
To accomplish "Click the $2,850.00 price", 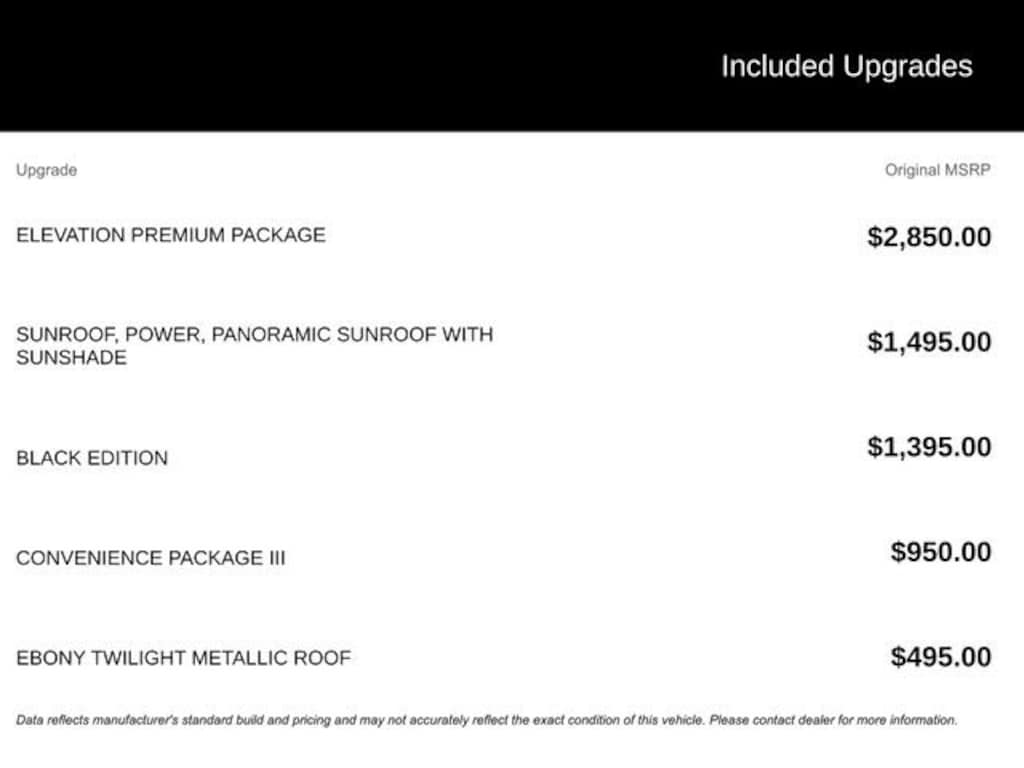I will click(x=929, y=237).
